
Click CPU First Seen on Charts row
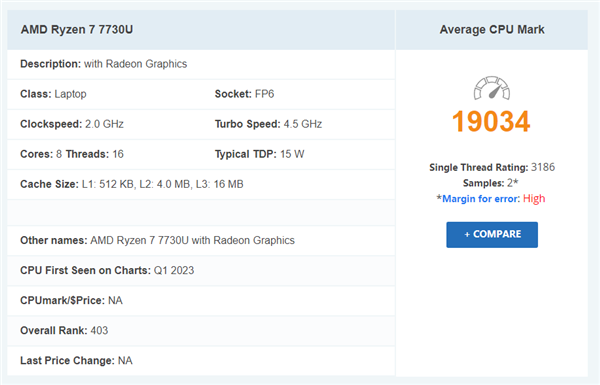201,271
